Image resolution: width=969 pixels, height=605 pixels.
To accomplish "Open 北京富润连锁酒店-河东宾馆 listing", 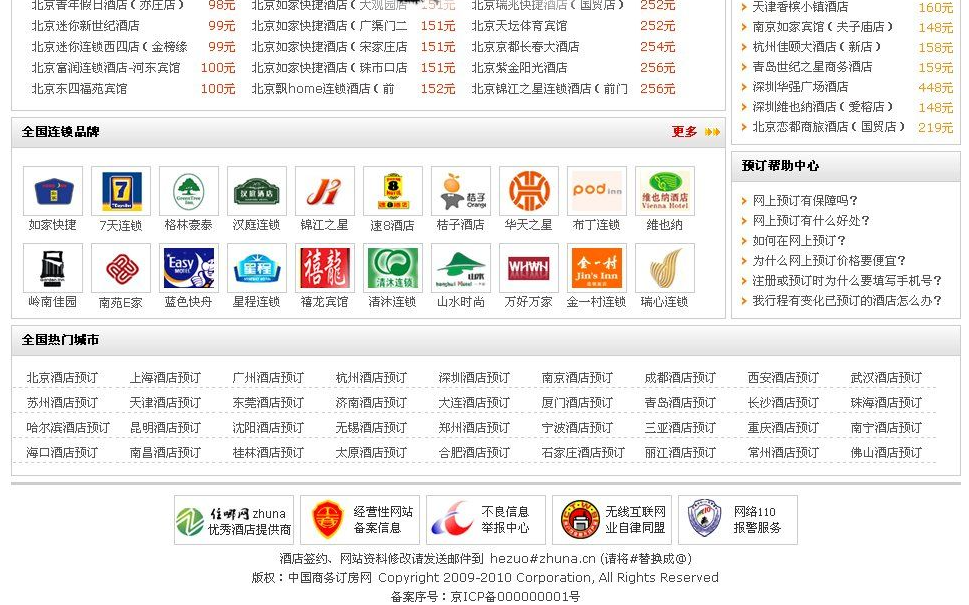I will pos(106,67).
